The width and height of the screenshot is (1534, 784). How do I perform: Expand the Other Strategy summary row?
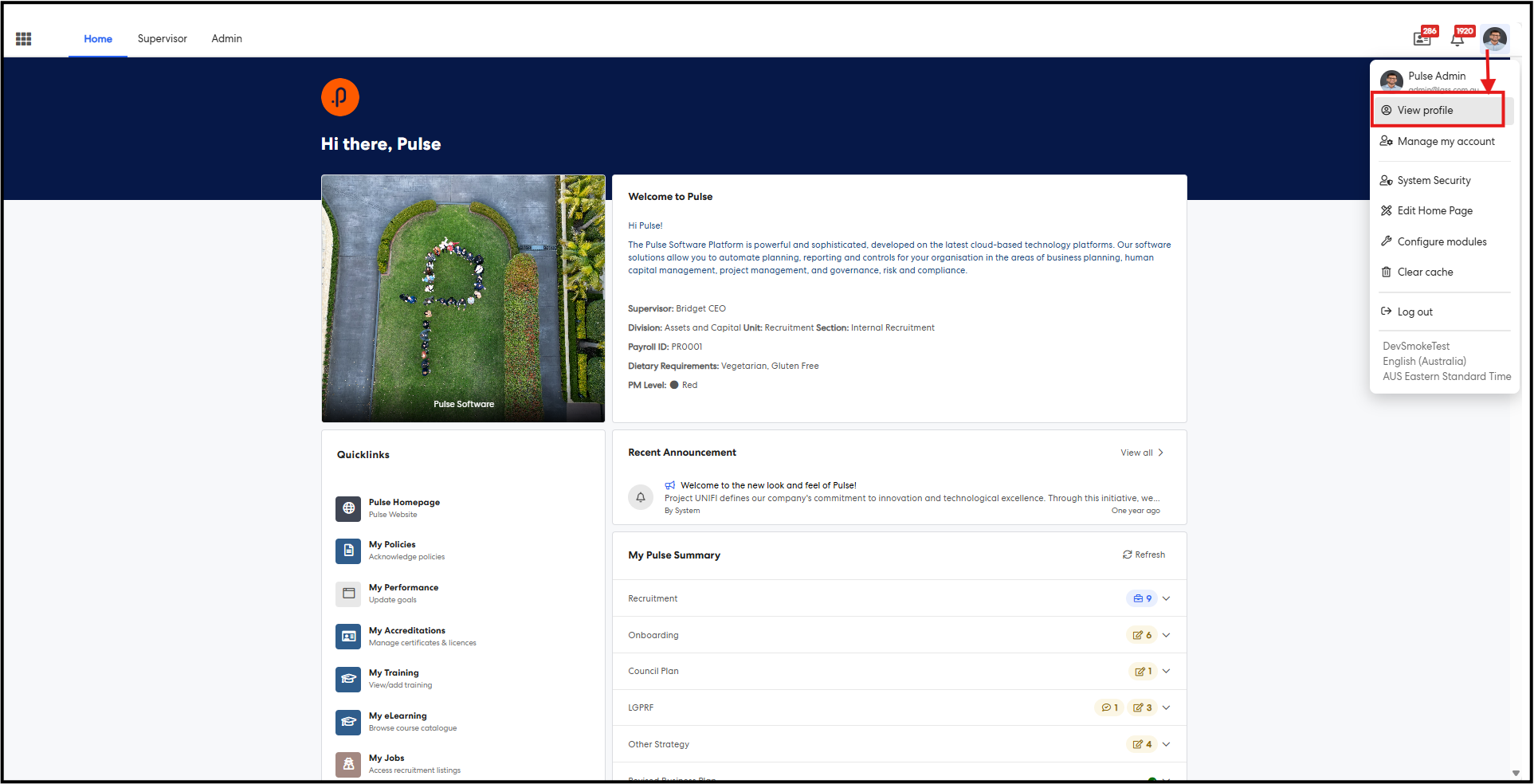(1166, 744)
